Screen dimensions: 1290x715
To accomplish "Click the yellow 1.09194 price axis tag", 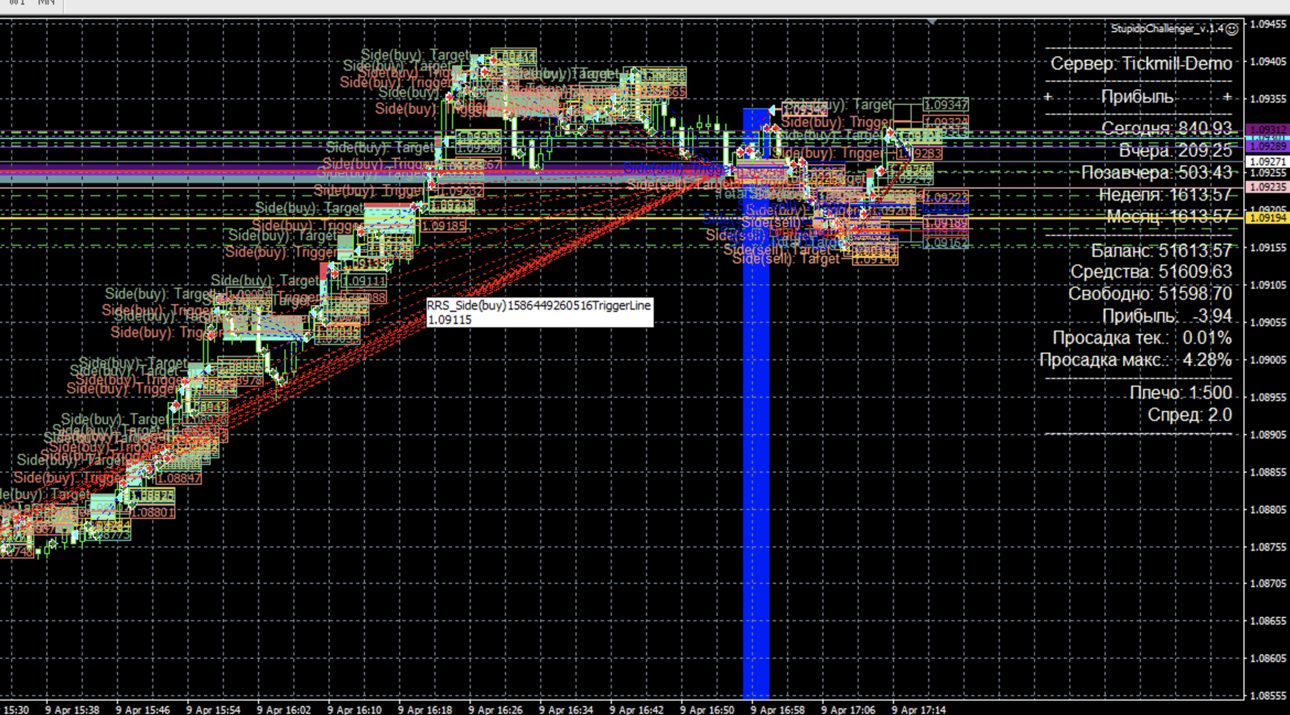I will tap(1267, 217).
